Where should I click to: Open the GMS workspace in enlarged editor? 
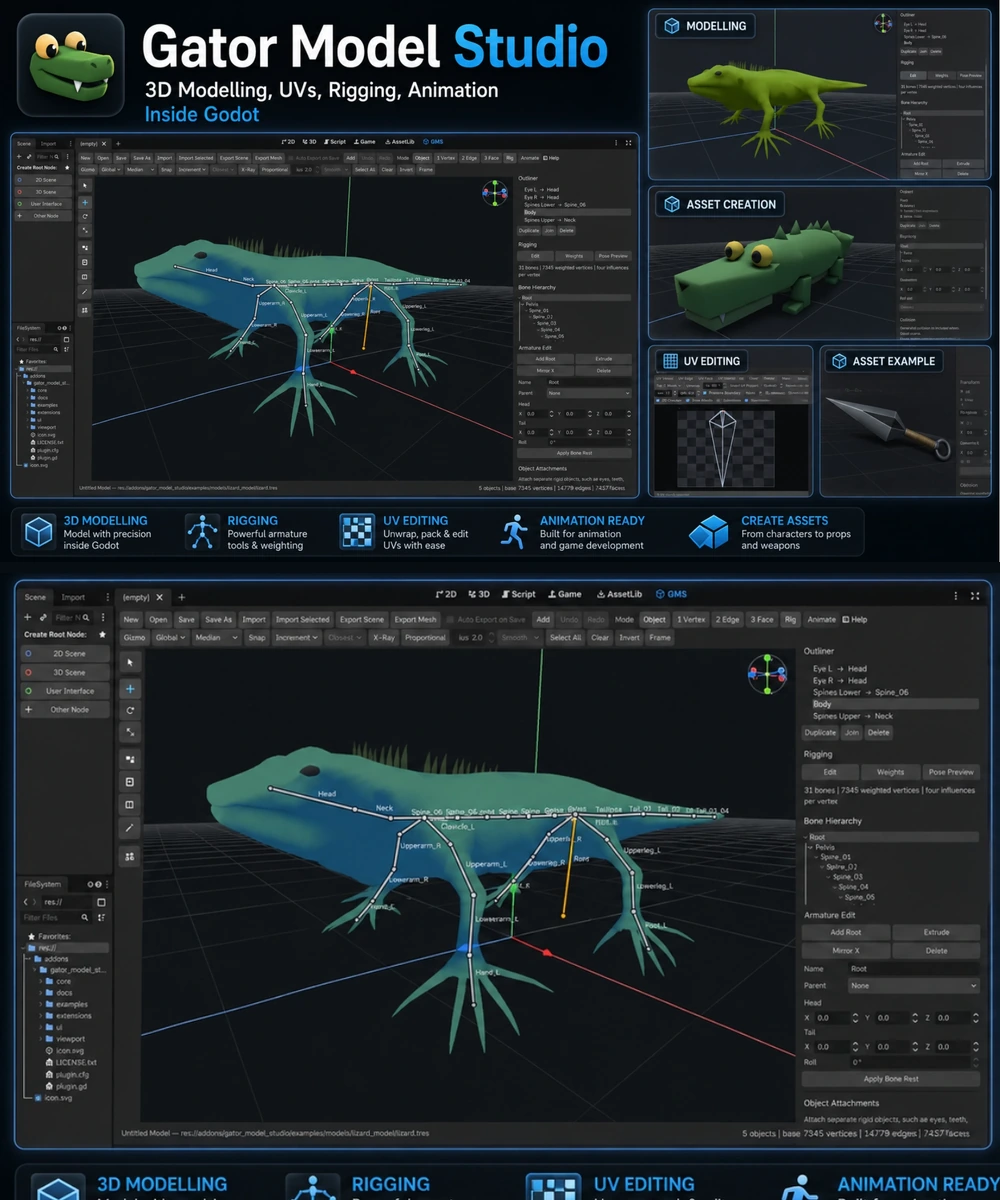click(670, 594)
